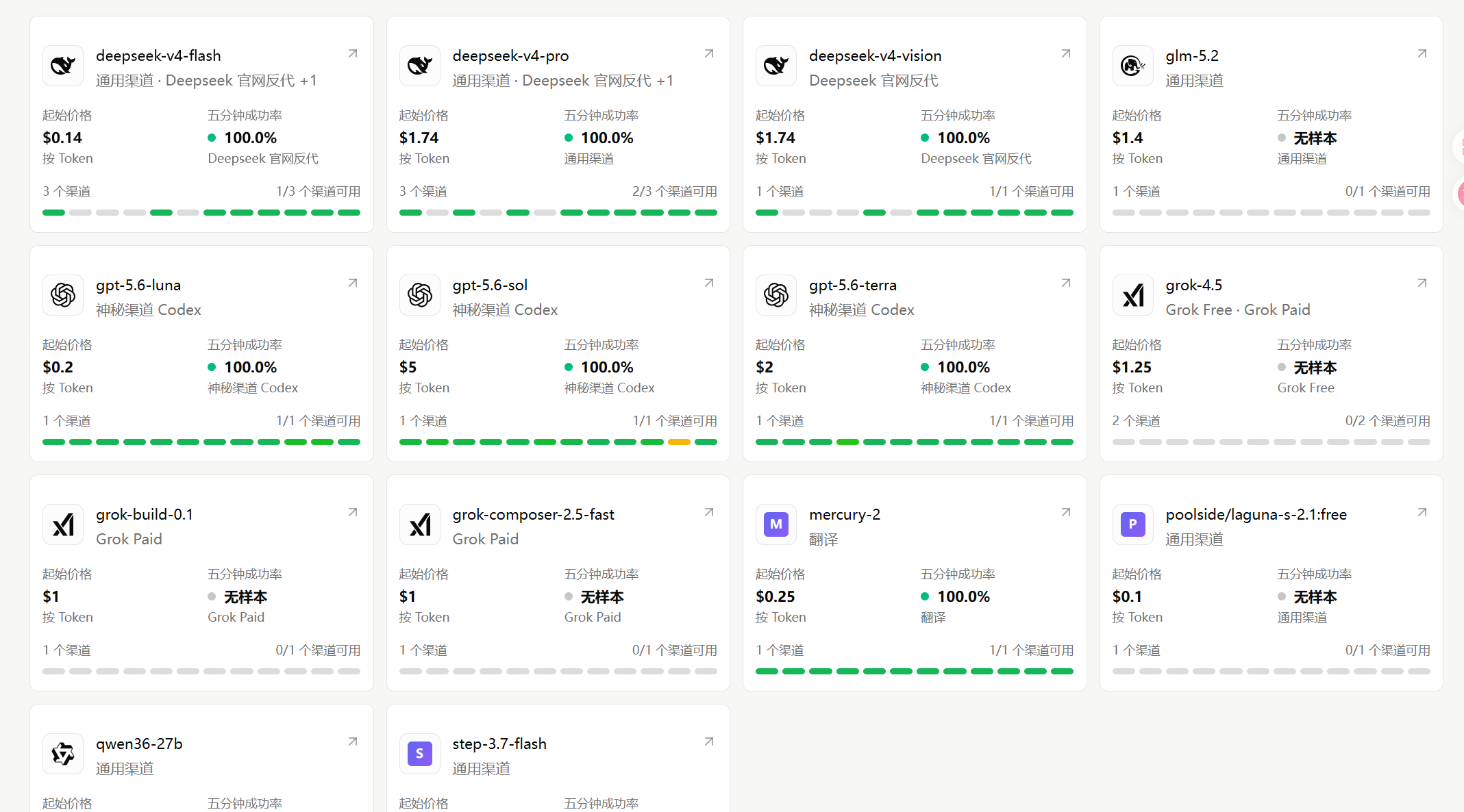The image size is (1464, 812).
Task: Click the $0.14 starting price
Action: pyautogui.click(x=62, y=138)
